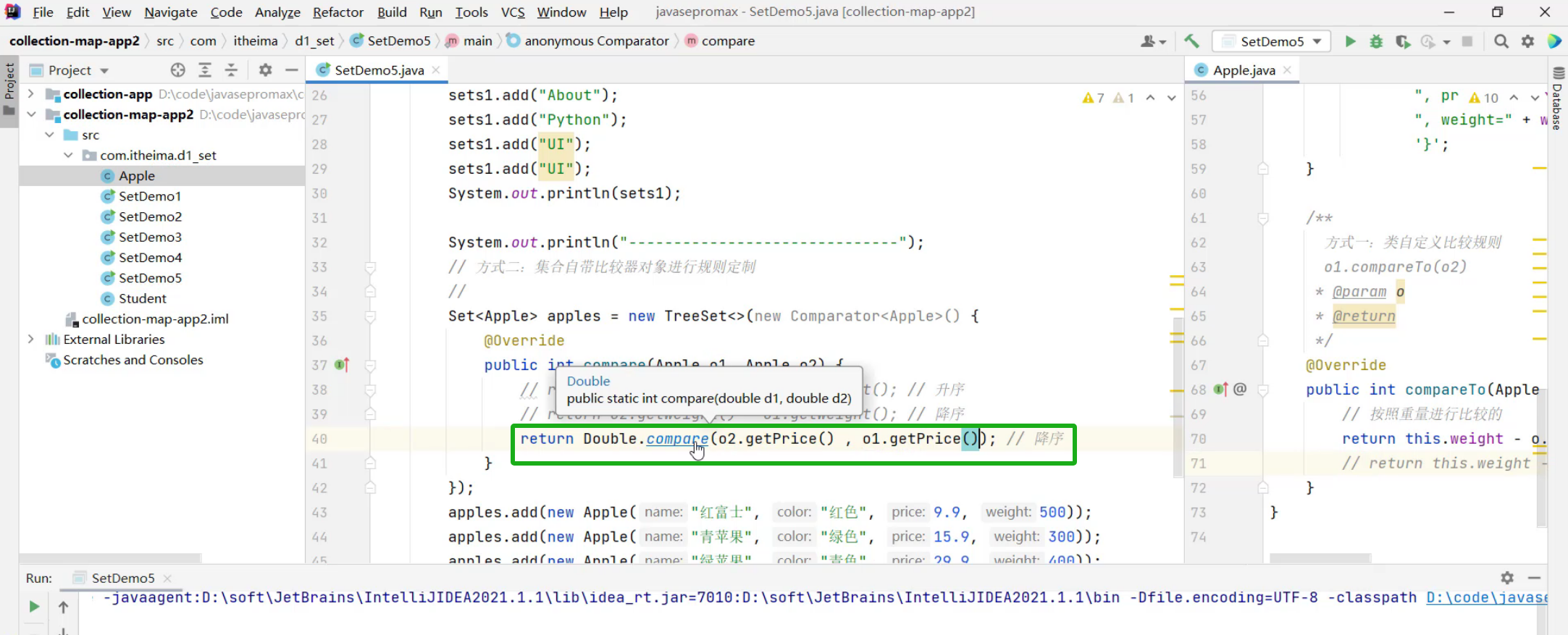Close the SetDemo5.java tab
The height and width of the screenshot is (635, 1568).
(x=436, y=70)
